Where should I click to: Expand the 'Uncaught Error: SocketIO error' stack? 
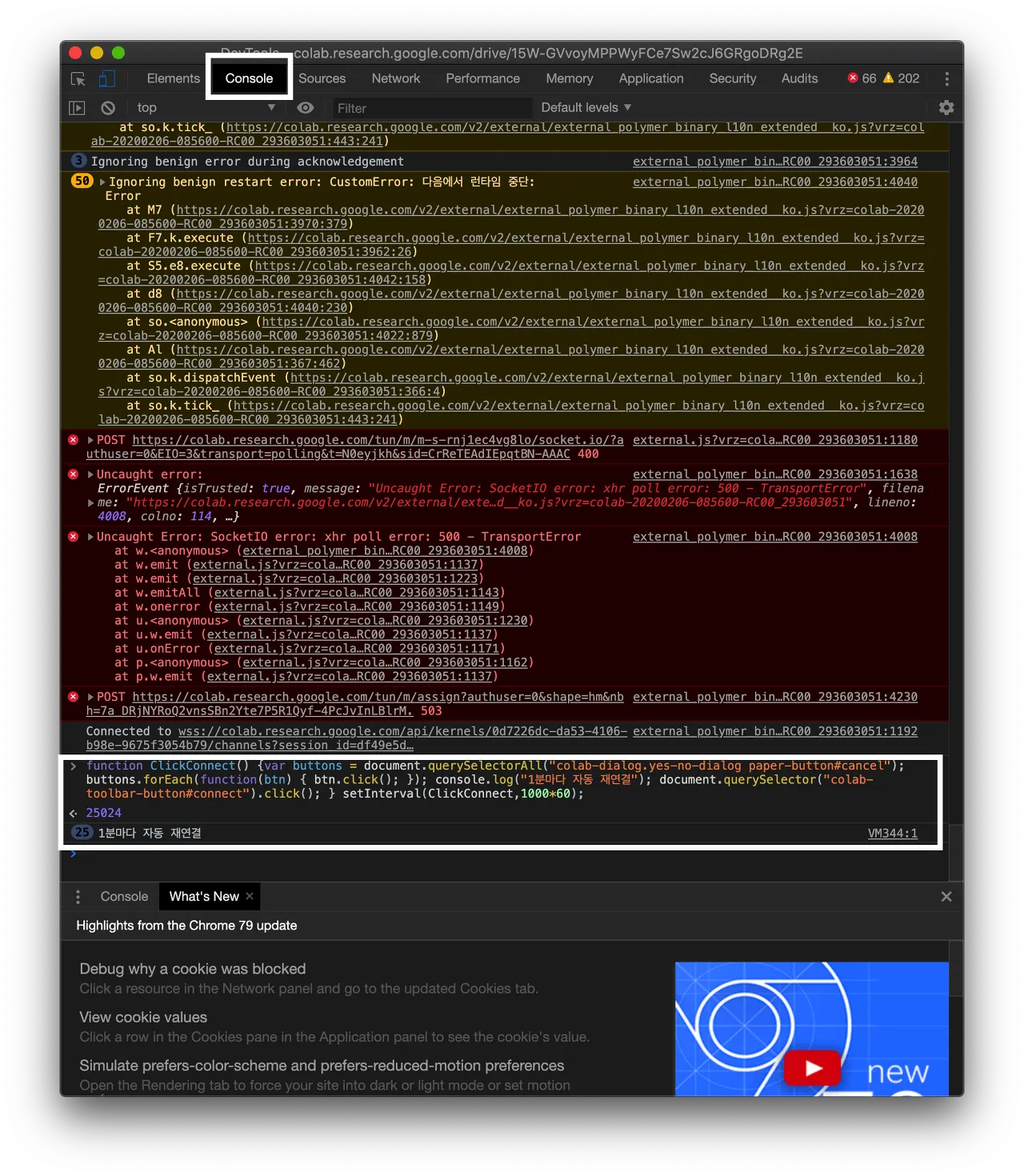click(91, 537)
